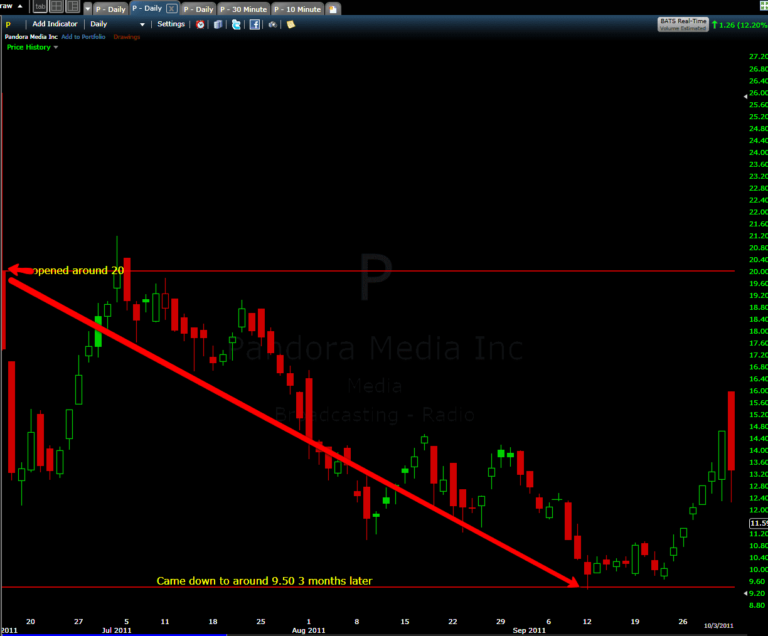
Task: Click the 'tab' layout button
Action: point(40,6)
